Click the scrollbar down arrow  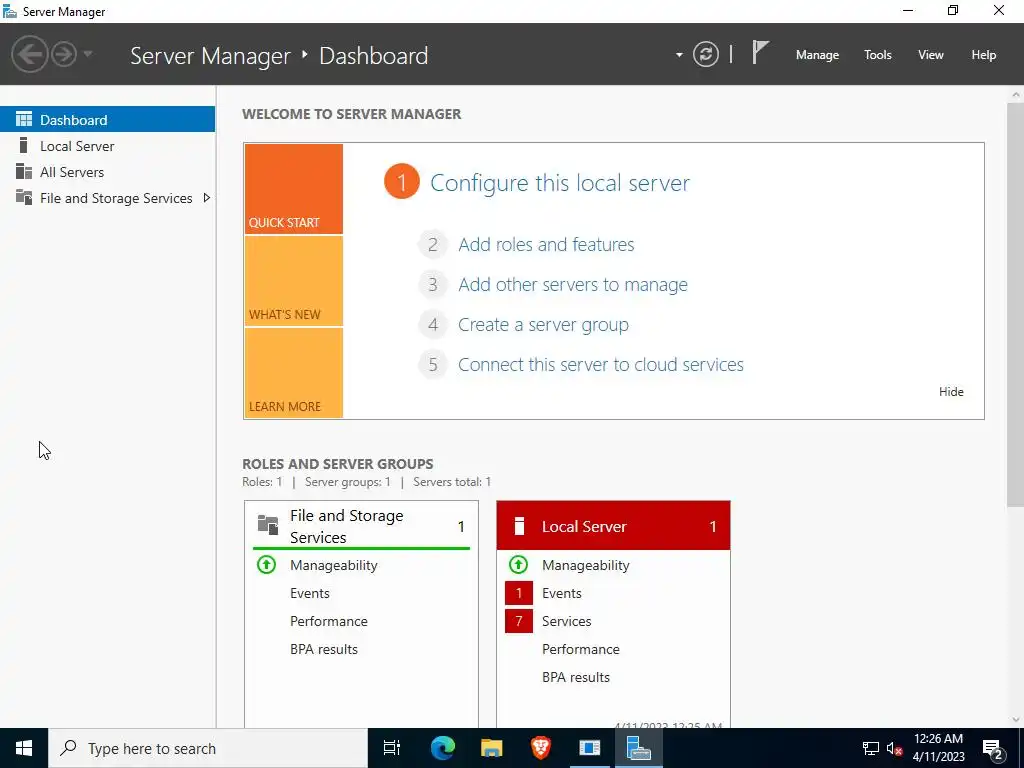click(1016, 720)
